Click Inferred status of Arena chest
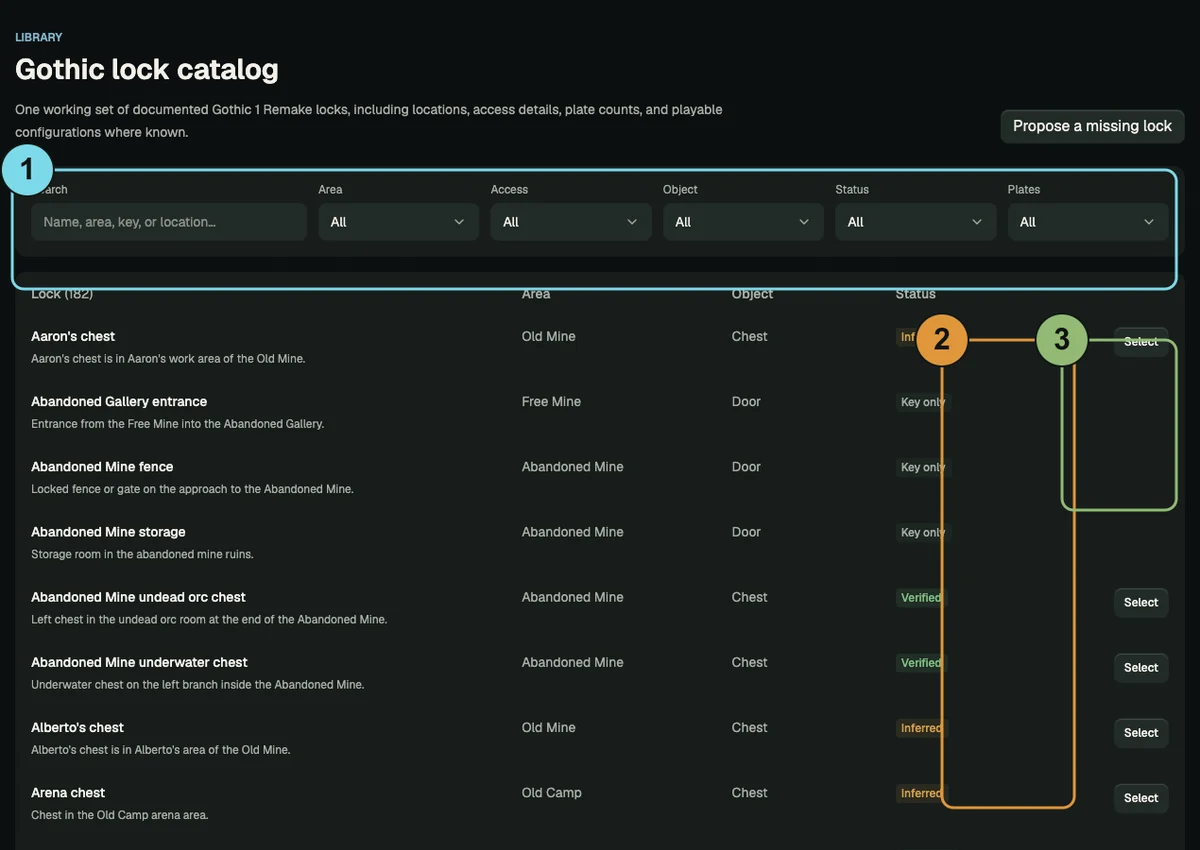This screenshot has height=850, width=1200. [920, 793]
